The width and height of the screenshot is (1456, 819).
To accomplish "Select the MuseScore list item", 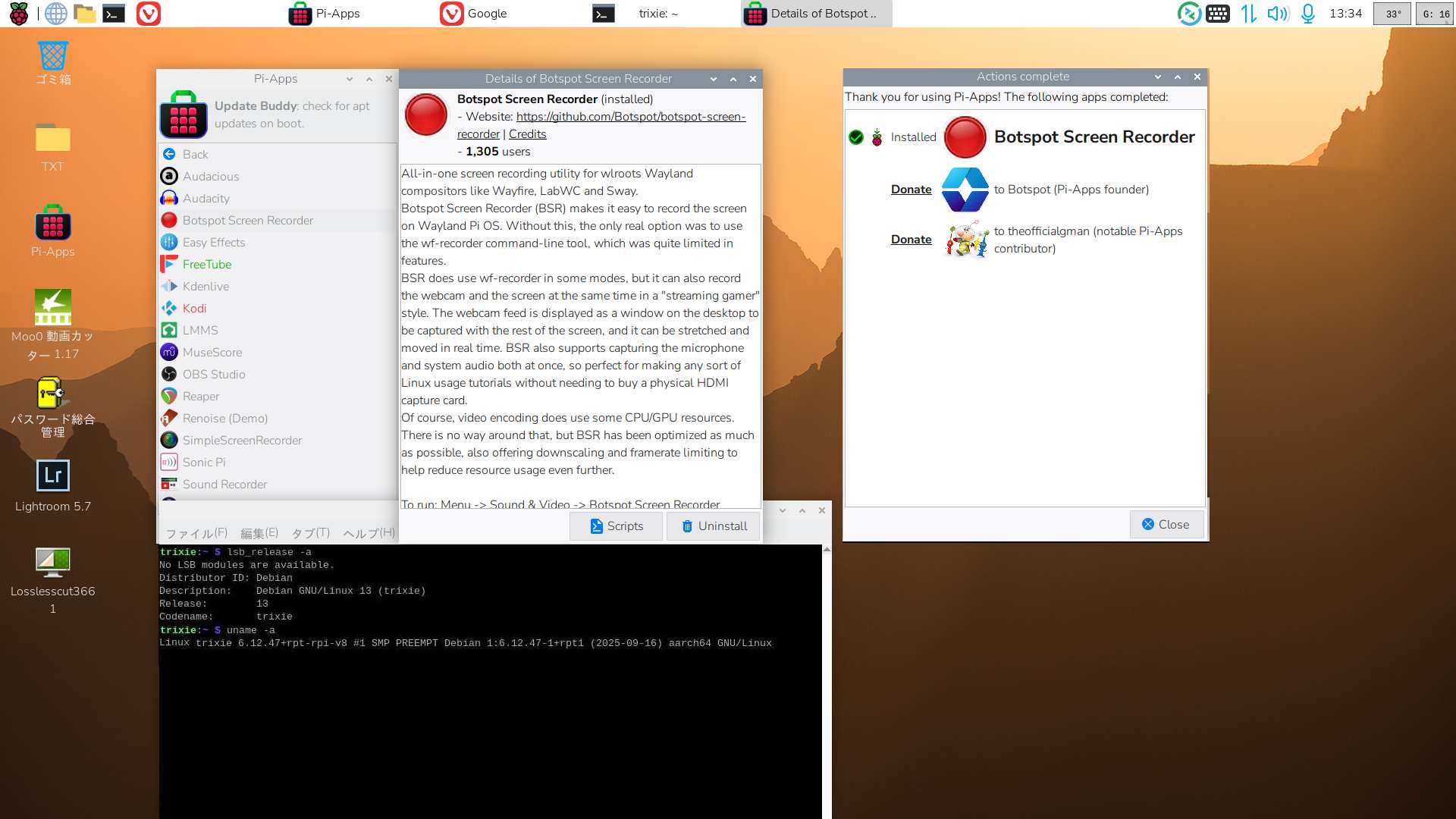I will point(212,353).
